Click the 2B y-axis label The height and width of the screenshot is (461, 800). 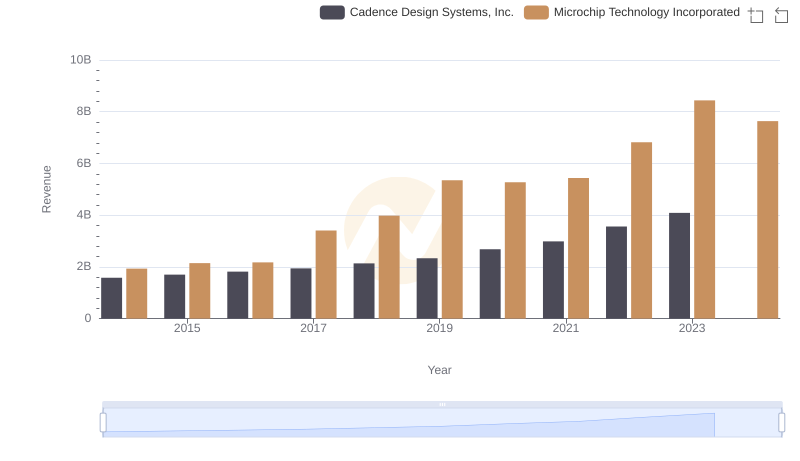[x=84, y=267]
